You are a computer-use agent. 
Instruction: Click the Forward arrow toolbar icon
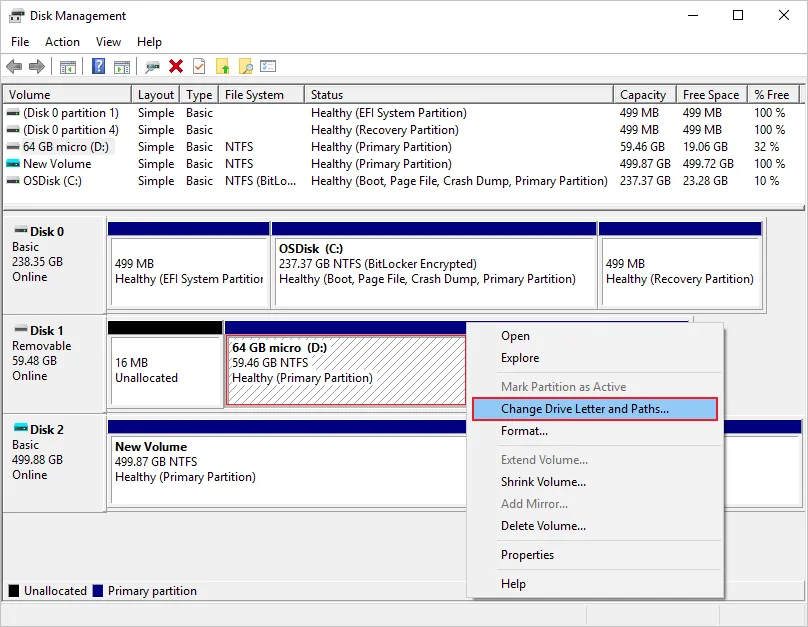pos(37,67)
